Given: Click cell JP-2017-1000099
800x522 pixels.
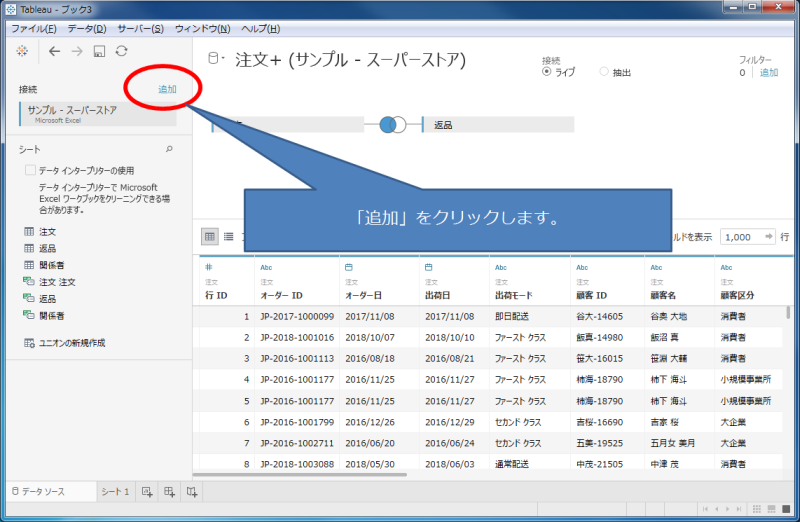Looking at the screenshot, I should pyautogui.click(x=297, y=316).
